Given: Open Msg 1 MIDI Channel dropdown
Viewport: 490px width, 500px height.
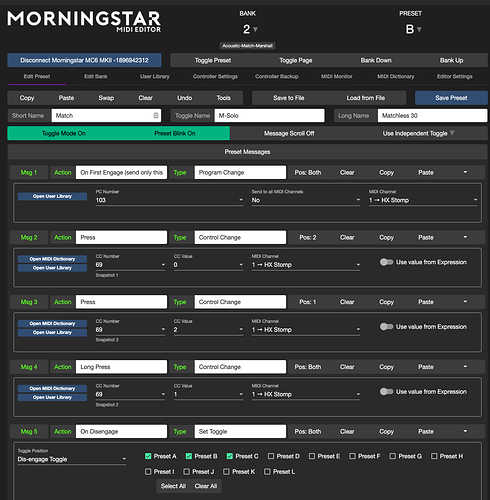Looking at the screenshot, I should [423, 200].
